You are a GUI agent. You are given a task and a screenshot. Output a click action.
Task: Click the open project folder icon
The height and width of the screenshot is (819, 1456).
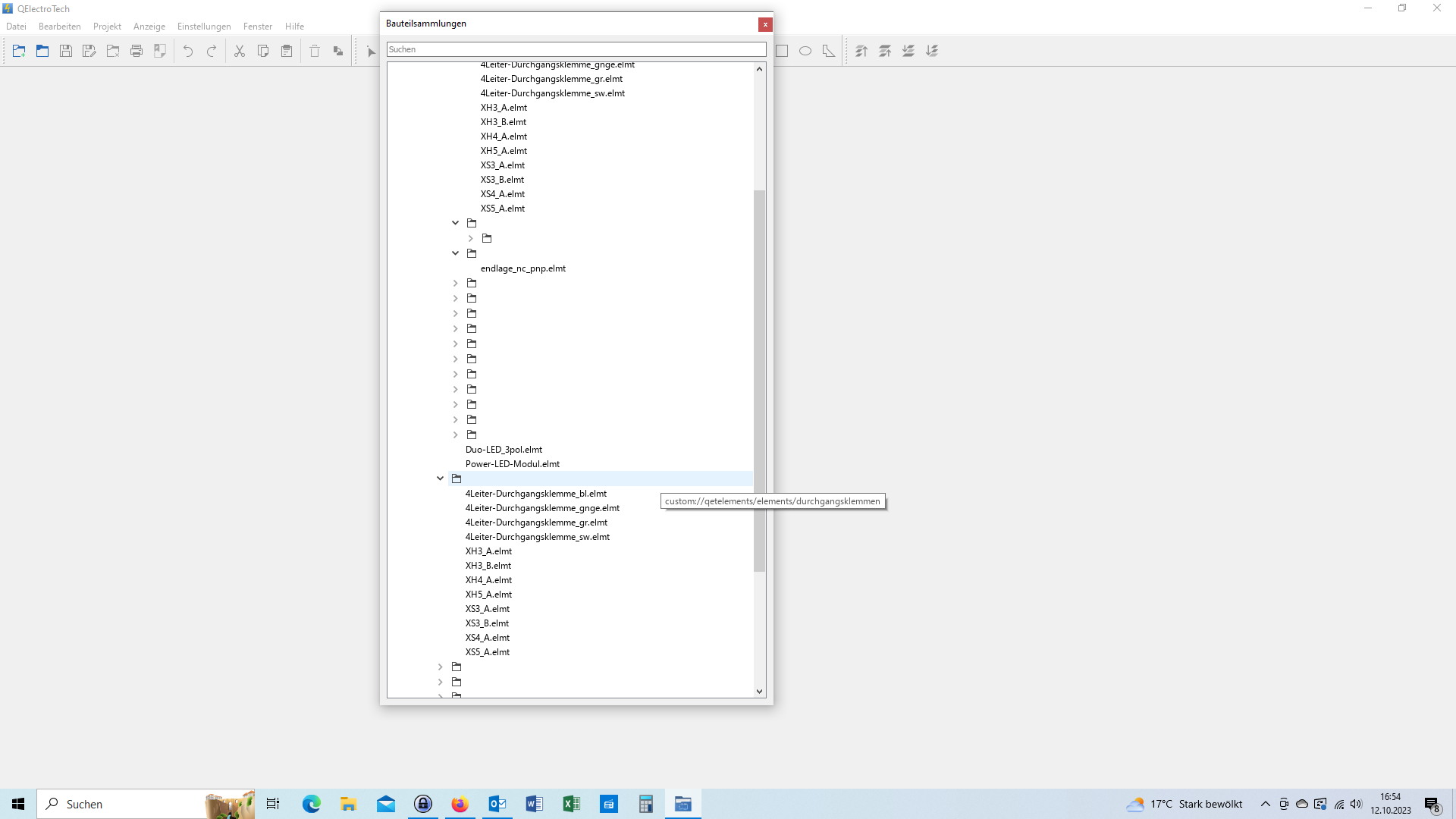42,51
